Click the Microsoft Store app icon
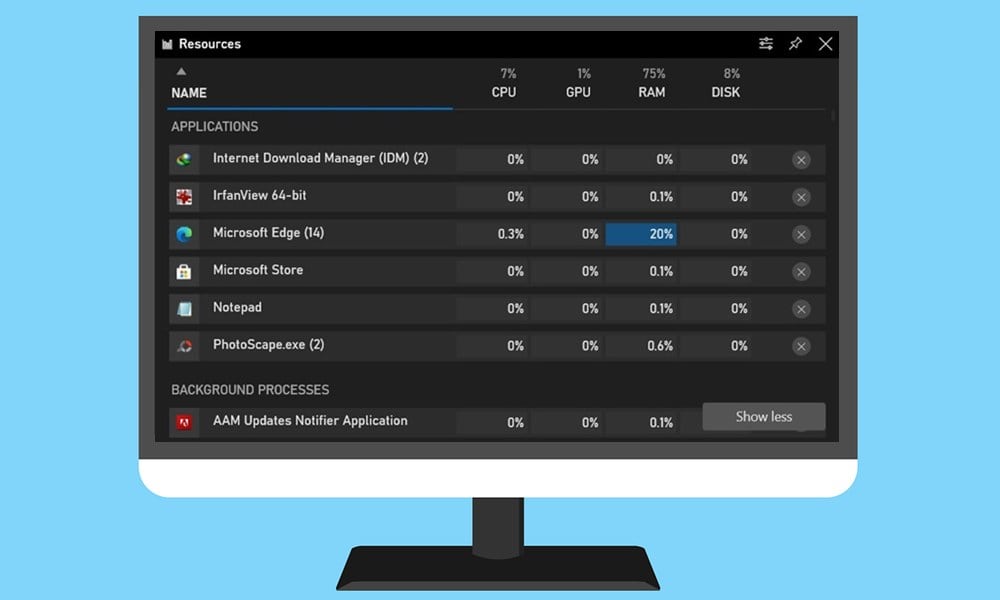This screenshot has height=600, width=1000. coord(184,272)
